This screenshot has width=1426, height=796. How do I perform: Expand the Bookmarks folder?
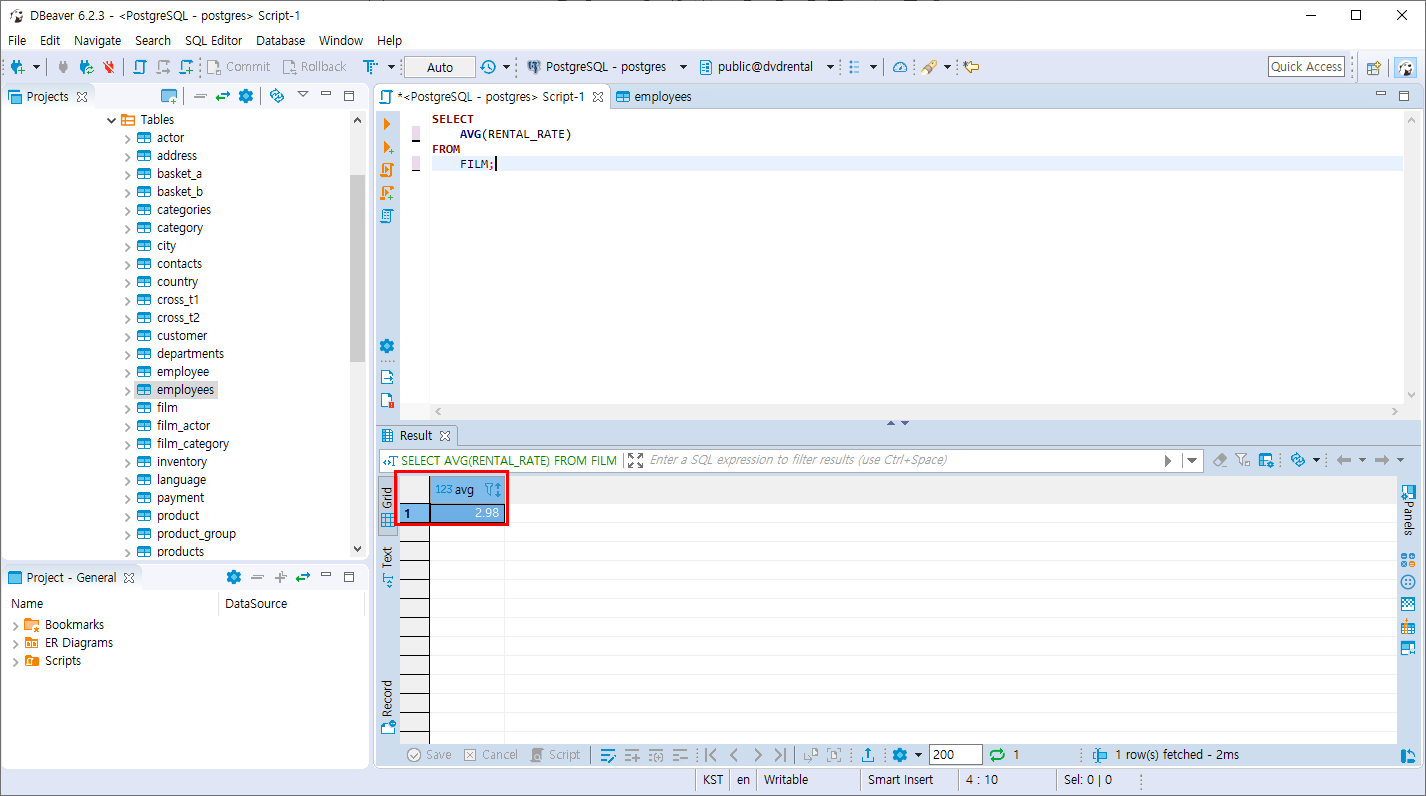(x=15, y=625)
